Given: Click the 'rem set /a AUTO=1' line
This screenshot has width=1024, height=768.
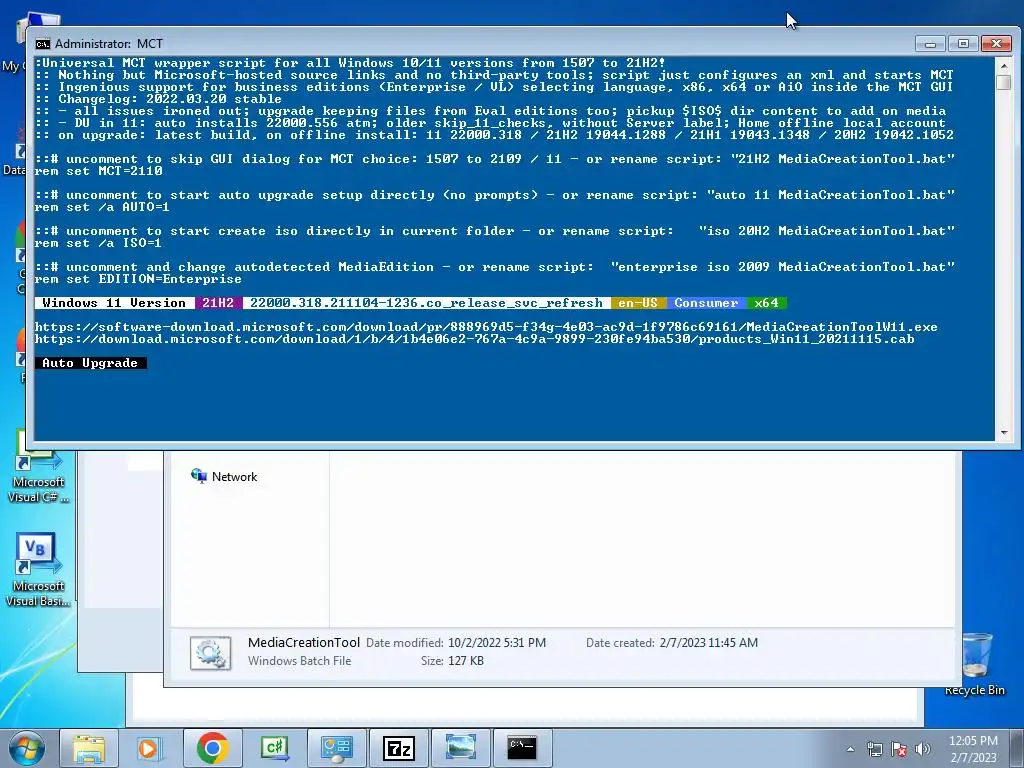Looking at the screenshot, I should coord(102,207).
